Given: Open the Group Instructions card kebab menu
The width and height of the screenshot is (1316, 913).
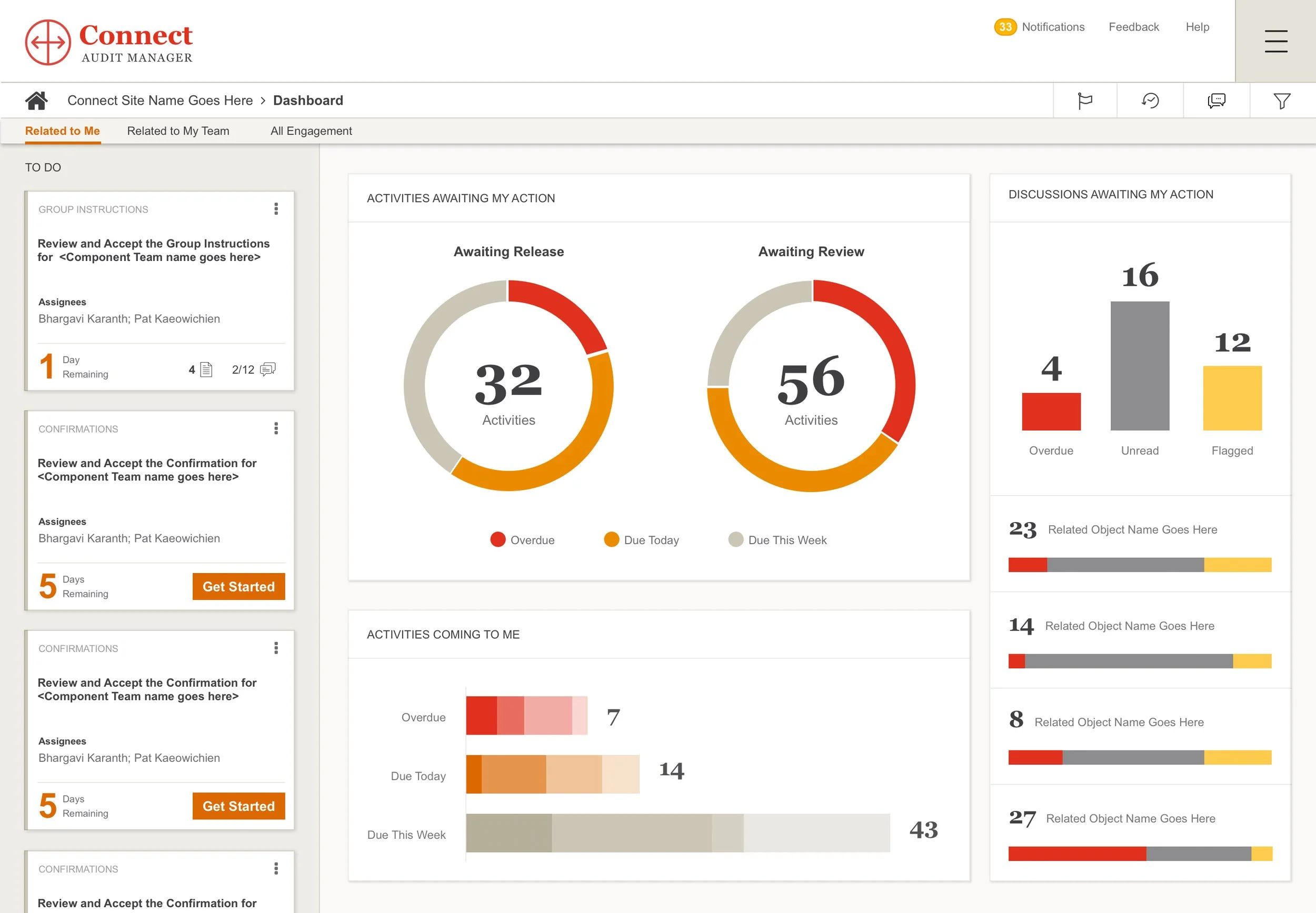Looking at the screenshot, I should 276,209.
